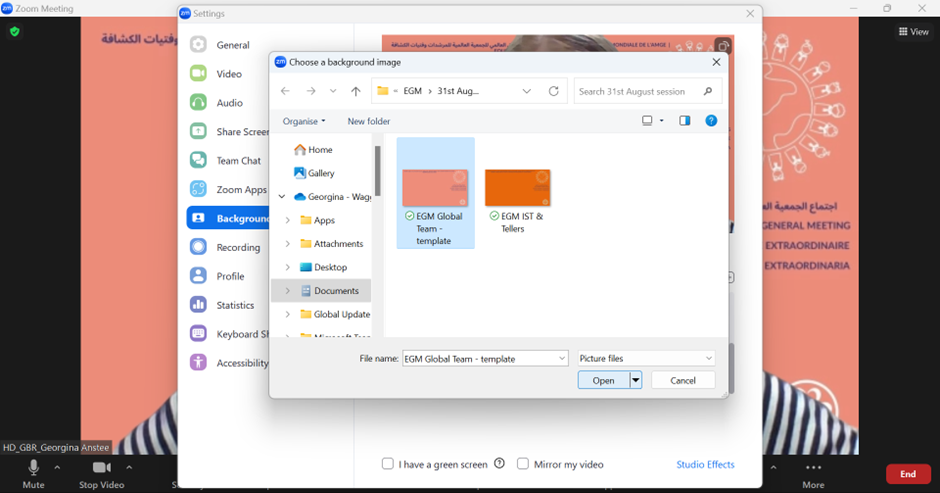Click green screen help question icon
Screen dimensions: 940x493
499,463
